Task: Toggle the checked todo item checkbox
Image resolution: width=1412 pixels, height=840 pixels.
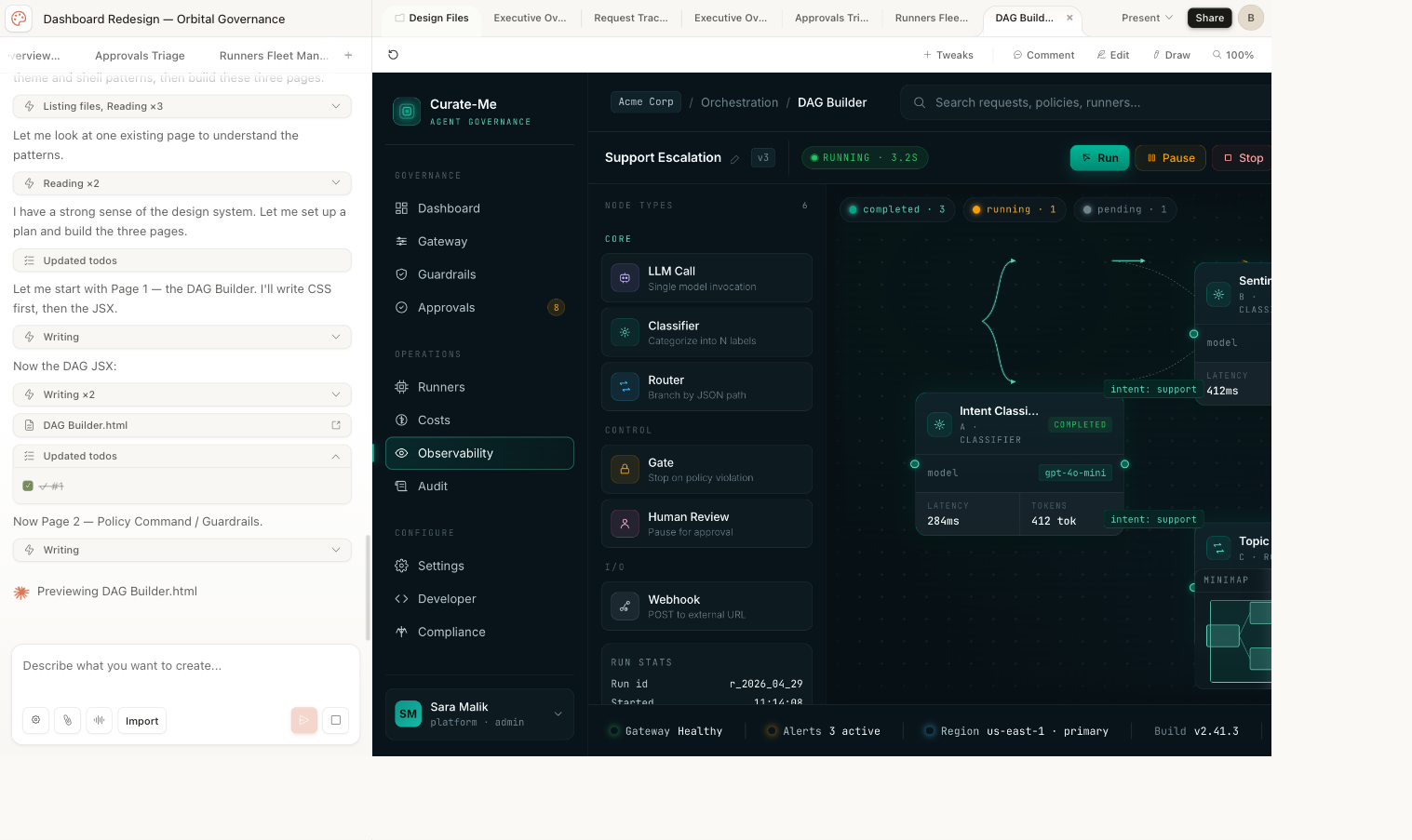Action: pos(28,486)
